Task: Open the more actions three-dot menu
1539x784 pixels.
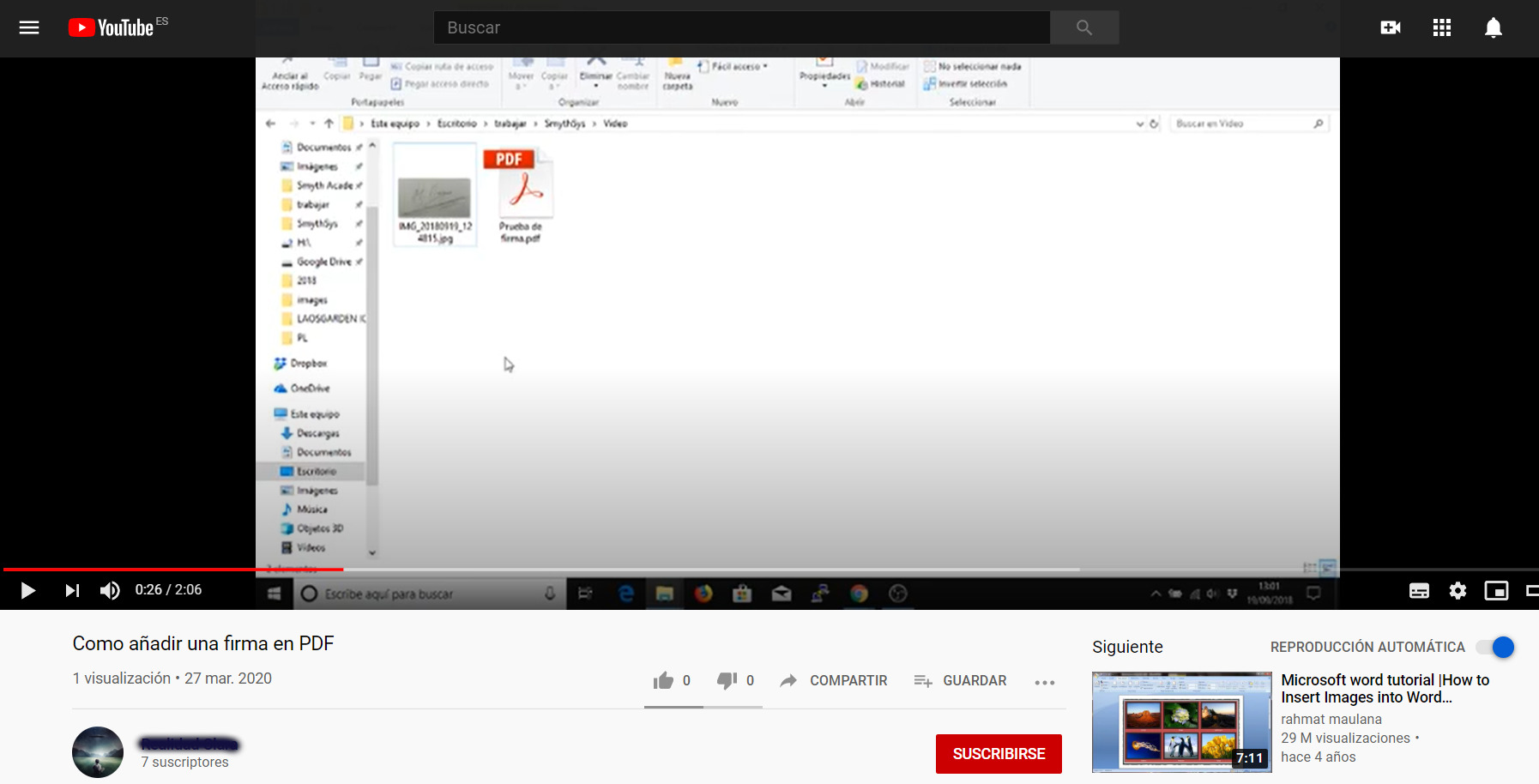Action: click(1044, 682)
